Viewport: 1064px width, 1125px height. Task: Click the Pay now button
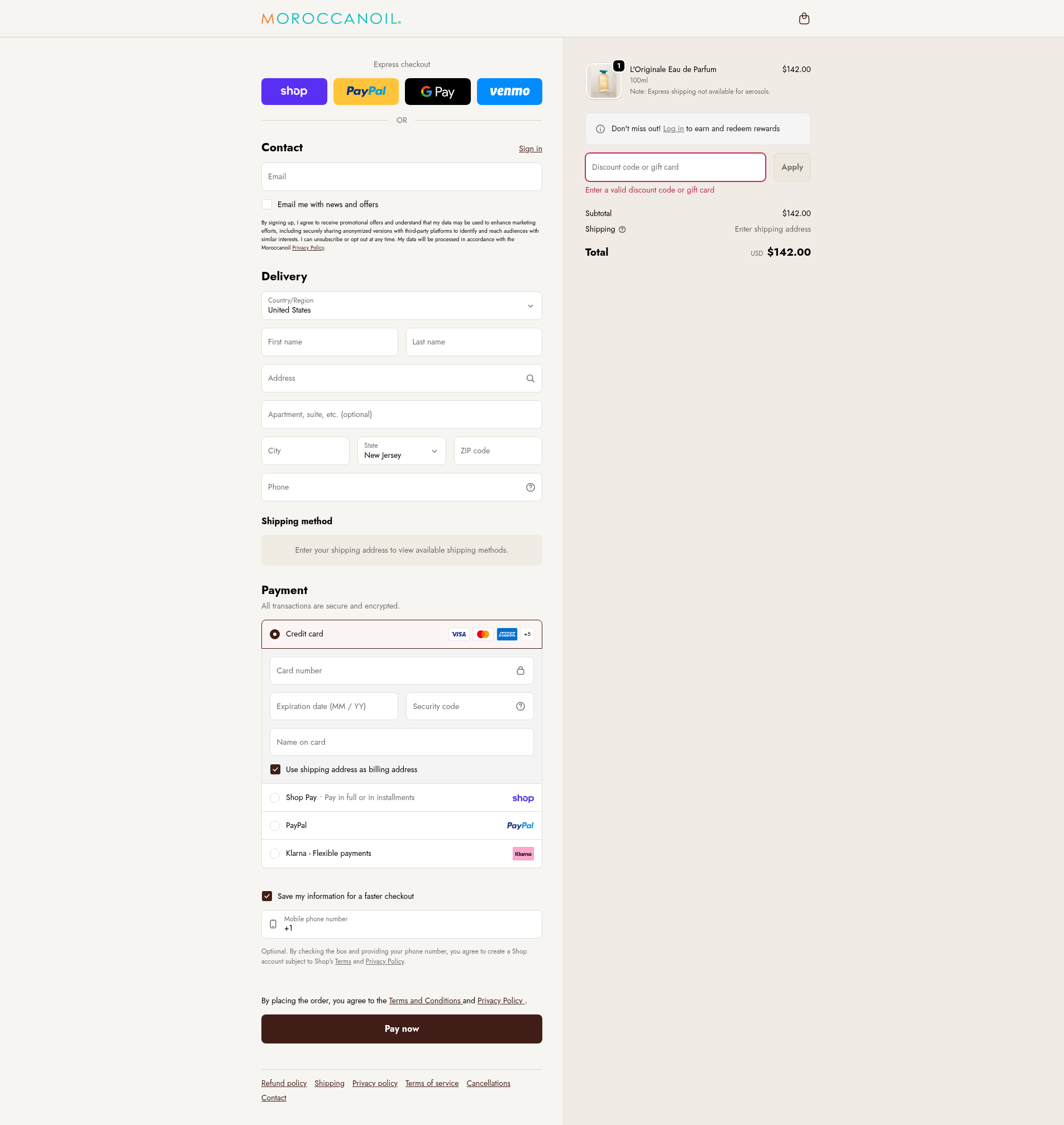click(402, 1028)
